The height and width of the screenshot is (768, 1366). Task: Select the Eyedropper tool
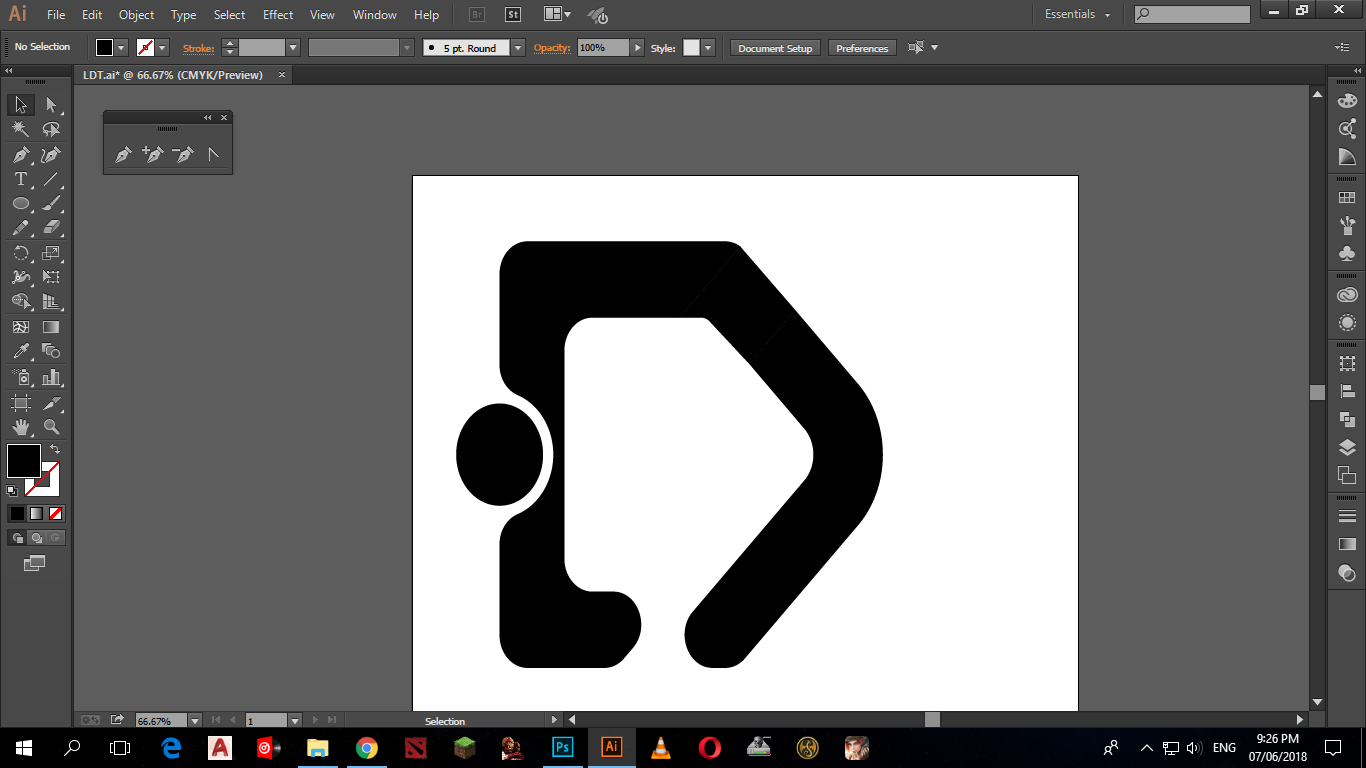[x=21, y=351]
